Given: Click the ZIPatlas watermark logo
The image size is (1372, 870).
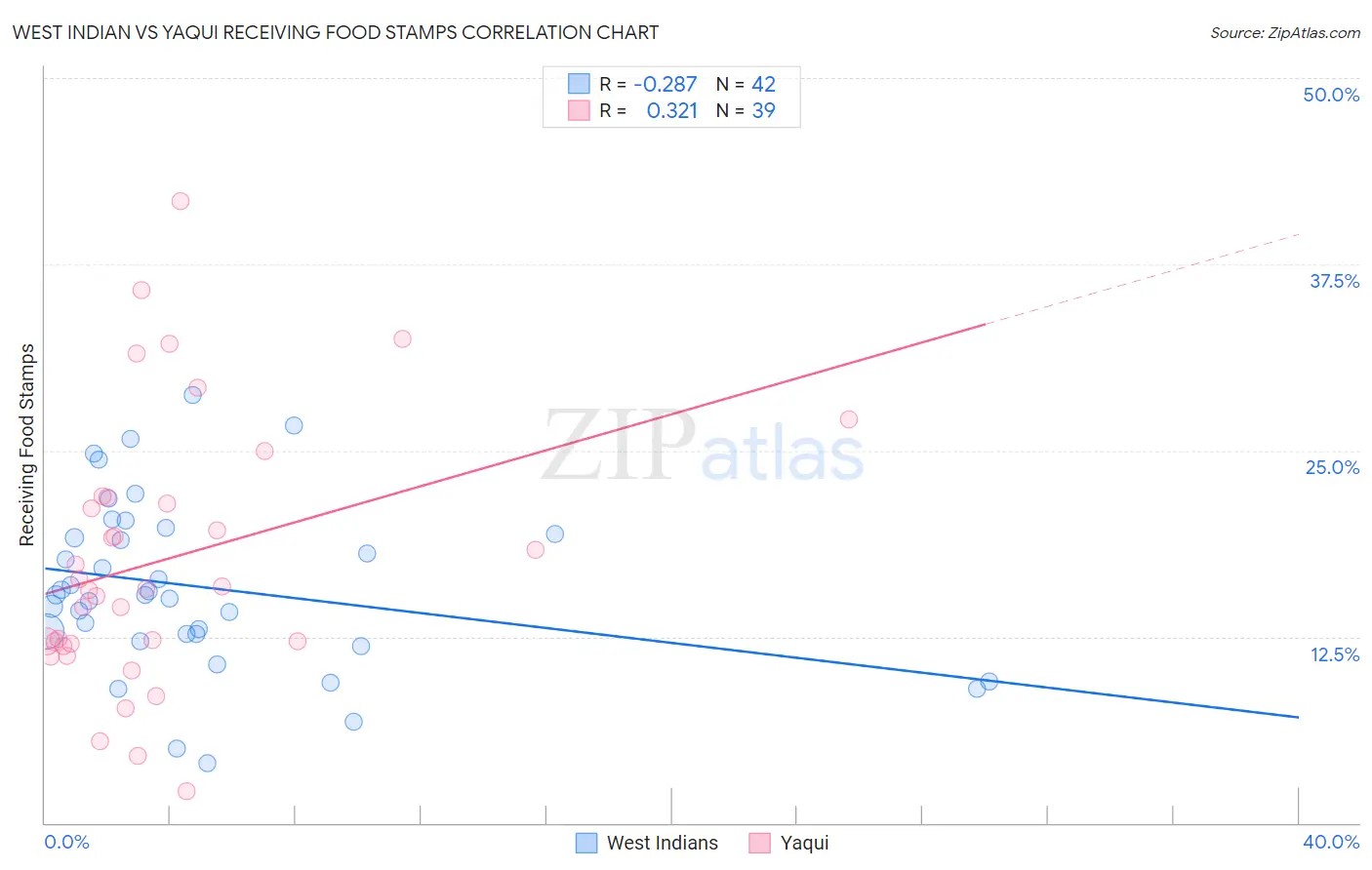Looking at the screenshot, I should tap(703, 446).
